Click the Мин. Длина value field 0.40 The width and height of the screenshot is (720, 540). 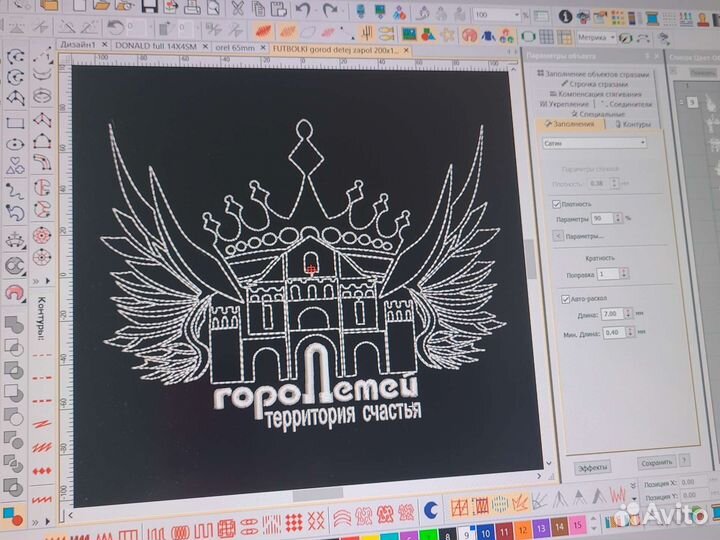[614, 332]
